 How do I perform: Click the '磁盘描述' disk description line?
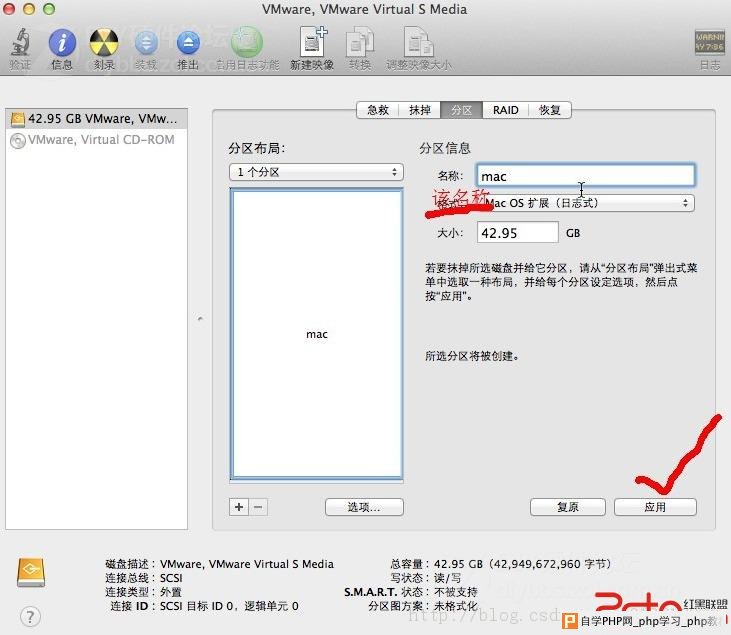[220, 564]
